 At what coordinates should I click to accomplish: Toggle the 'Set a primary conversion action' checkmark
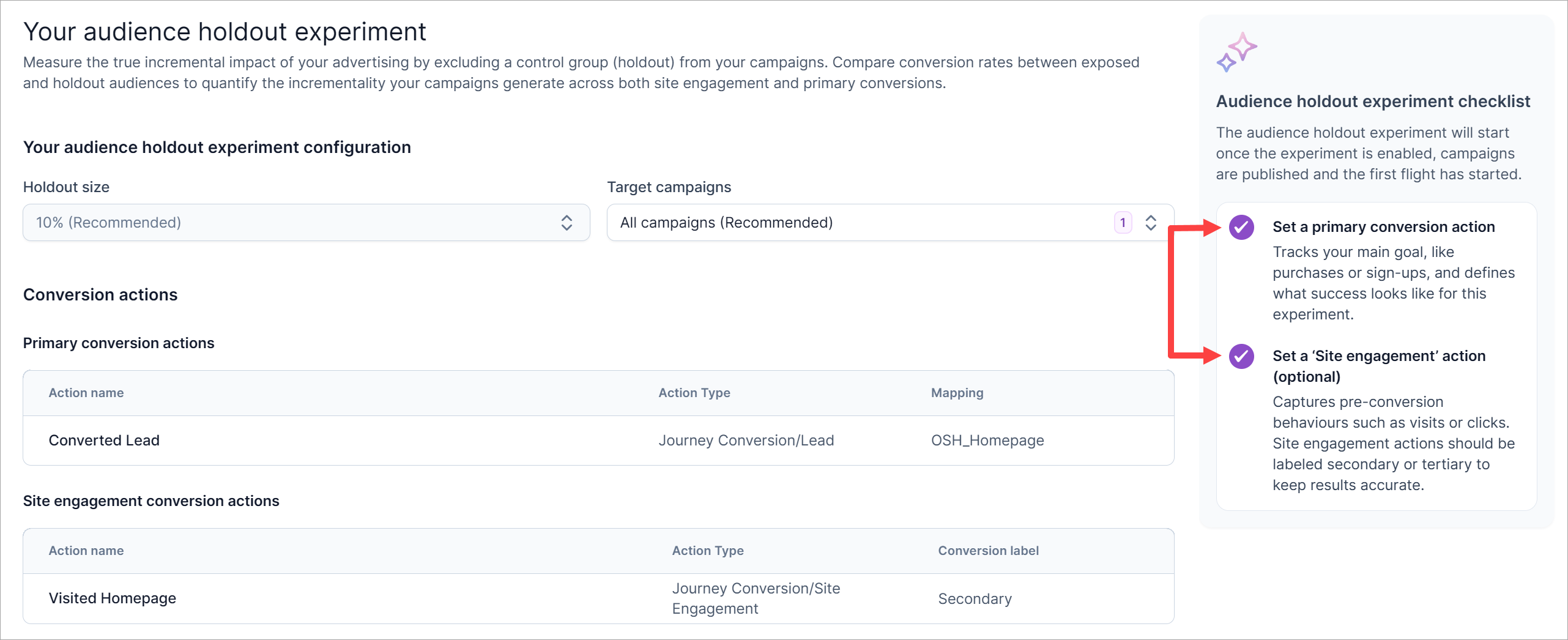coord(1241,228)
